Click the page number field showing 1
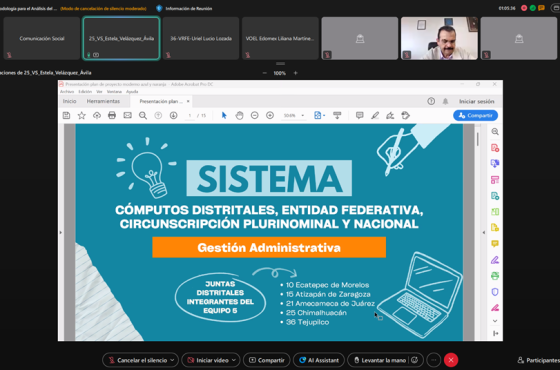This screenshot has height=370, width=560. [x=190, y=116]
